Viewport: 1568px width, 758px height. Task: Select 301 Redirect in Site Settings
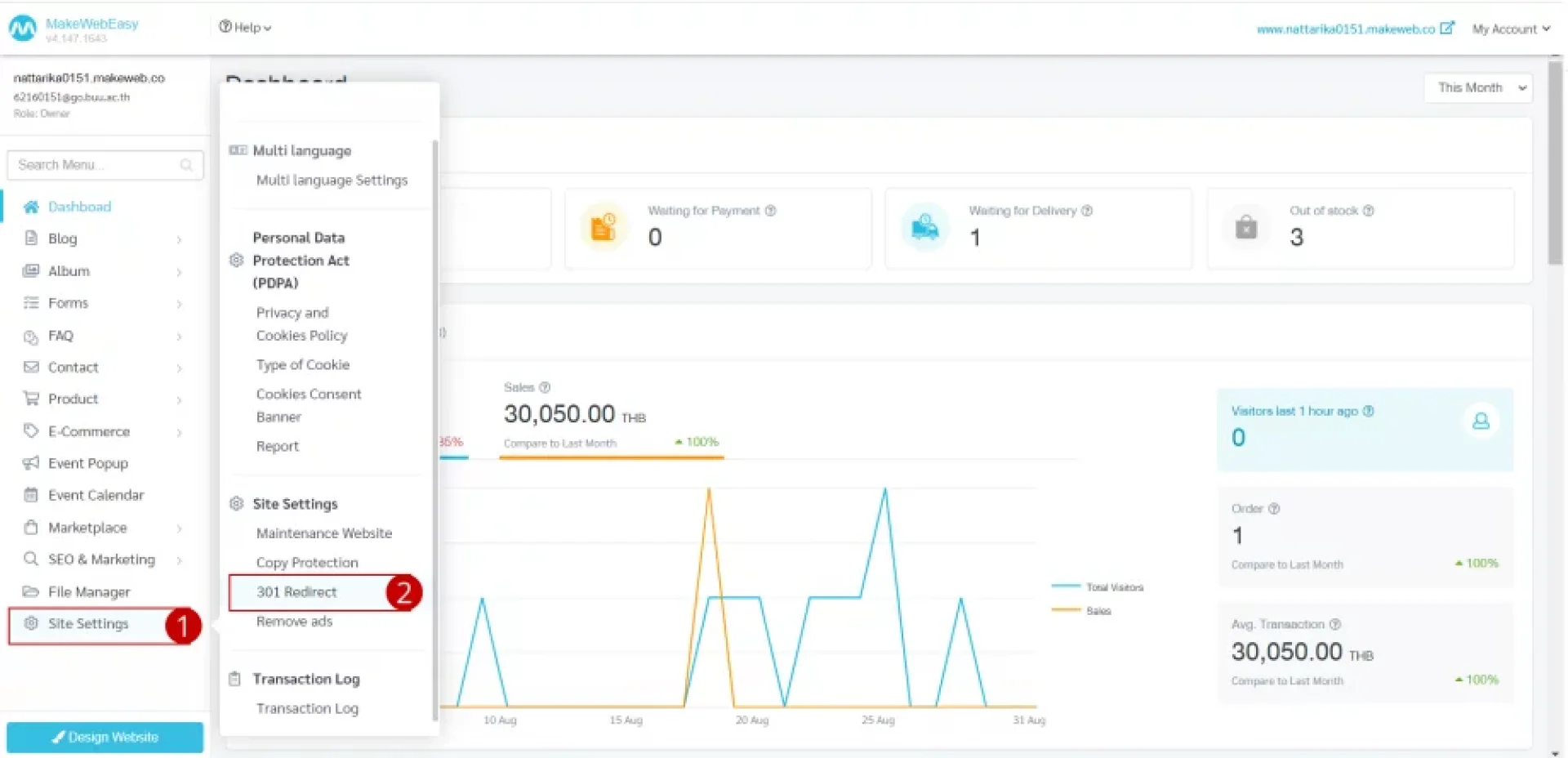(296, 592)
